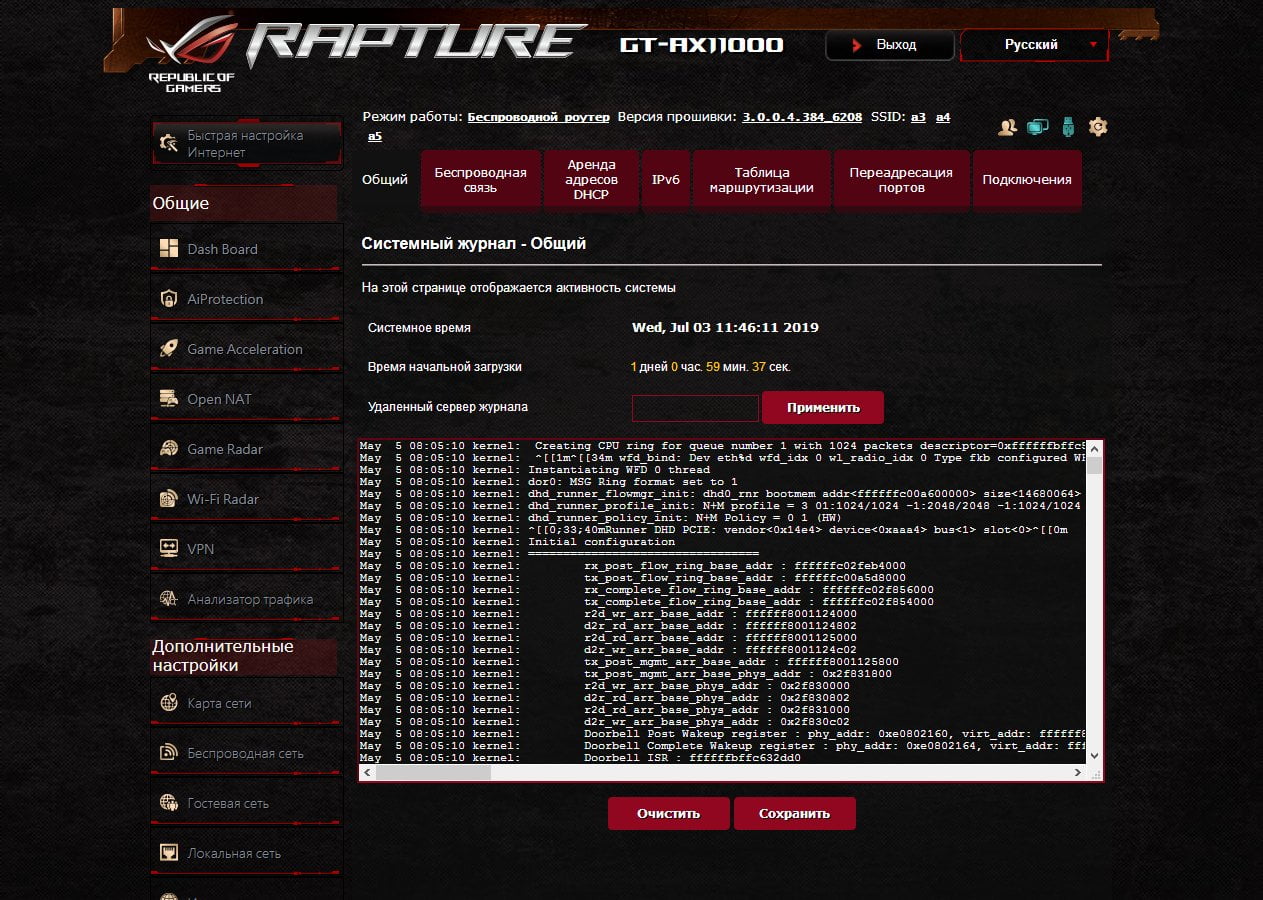The width and height of the screenshot is (1263, 900).
Task: Click the USB status icon in header
Action: [x=1068, y=127]
